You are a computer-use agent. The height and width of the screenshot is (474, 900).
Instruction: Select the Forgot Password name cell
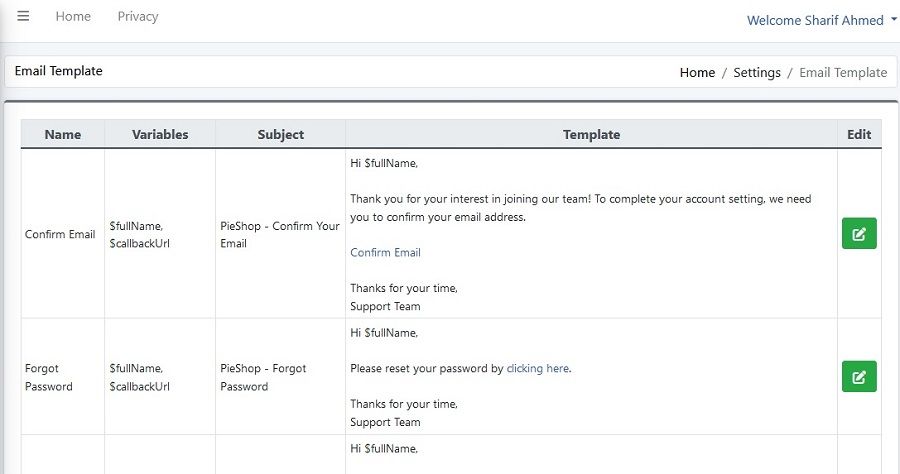click(x=49, y=377)
